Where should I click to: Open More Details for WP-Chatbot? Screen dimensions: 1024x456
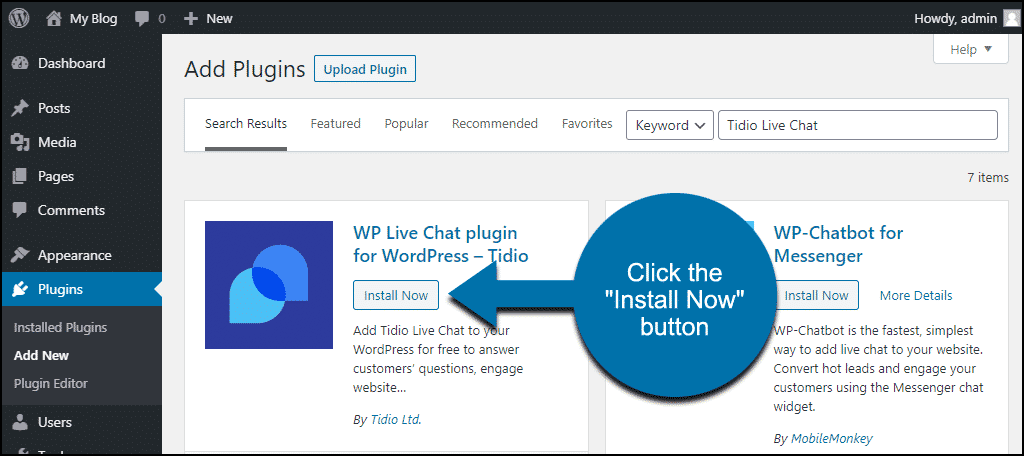[916, 296]
